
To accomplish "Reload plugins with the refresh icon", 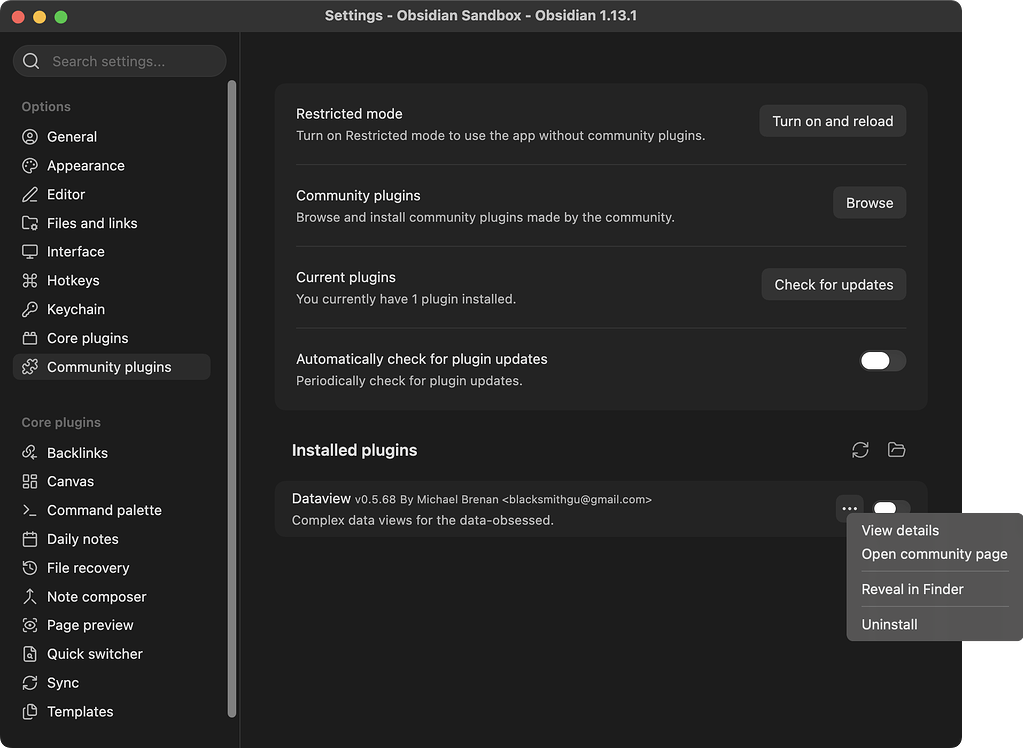I will click(x=860, y=450).
